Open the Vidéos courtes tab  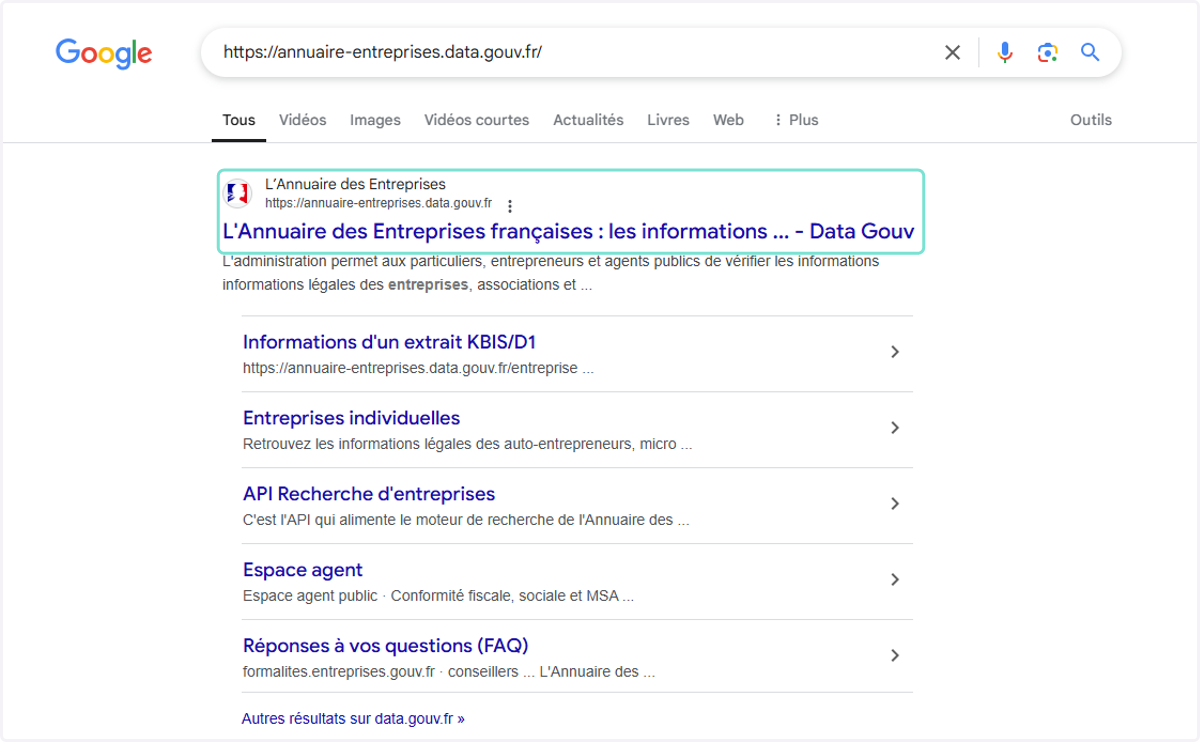pos(477,120)
